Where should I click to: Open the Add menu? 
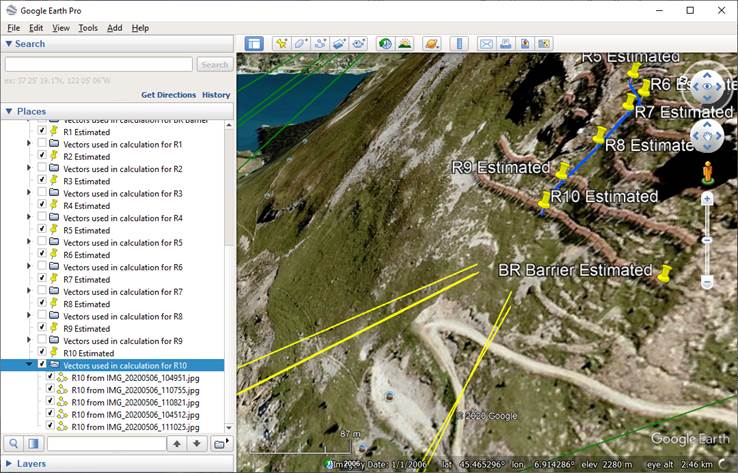(x=114, y=28)
